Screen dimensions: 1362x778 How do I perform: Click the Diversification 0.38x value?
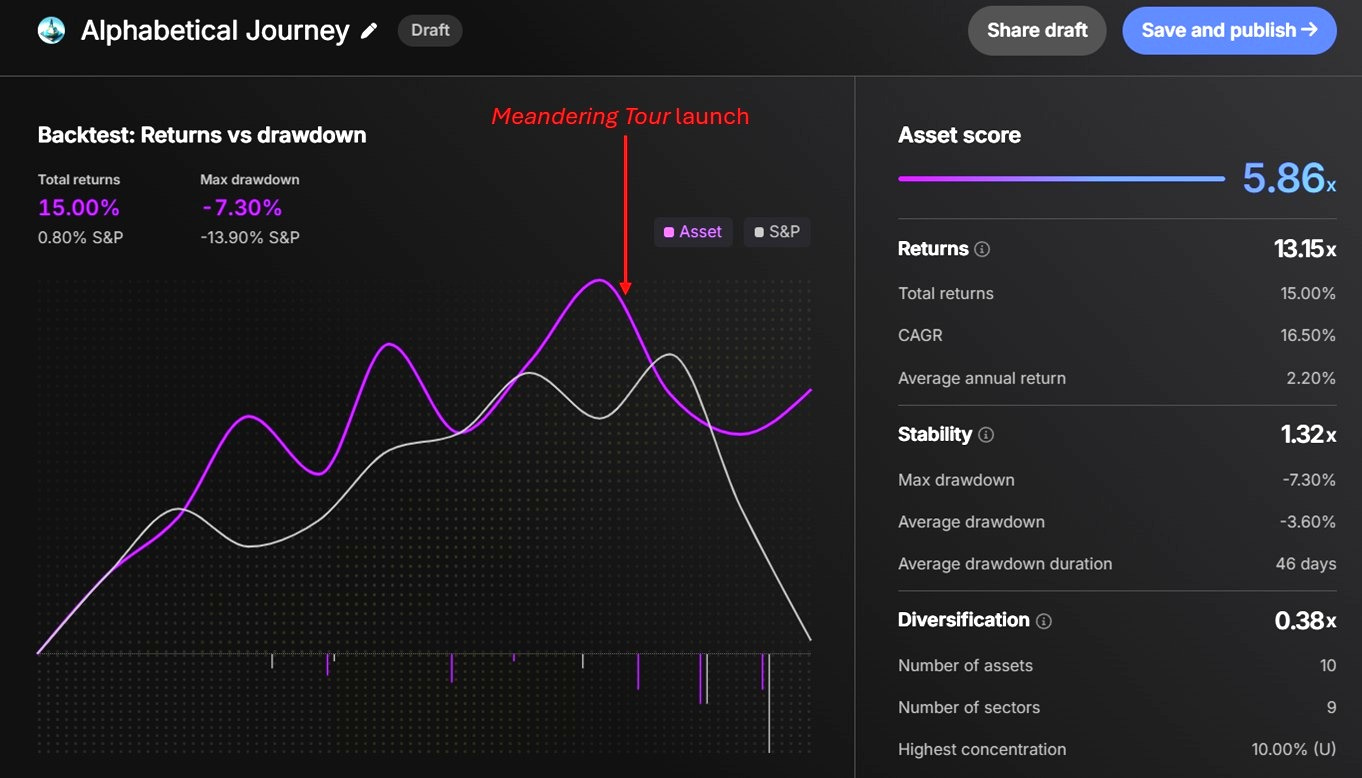coord(1306,621)
